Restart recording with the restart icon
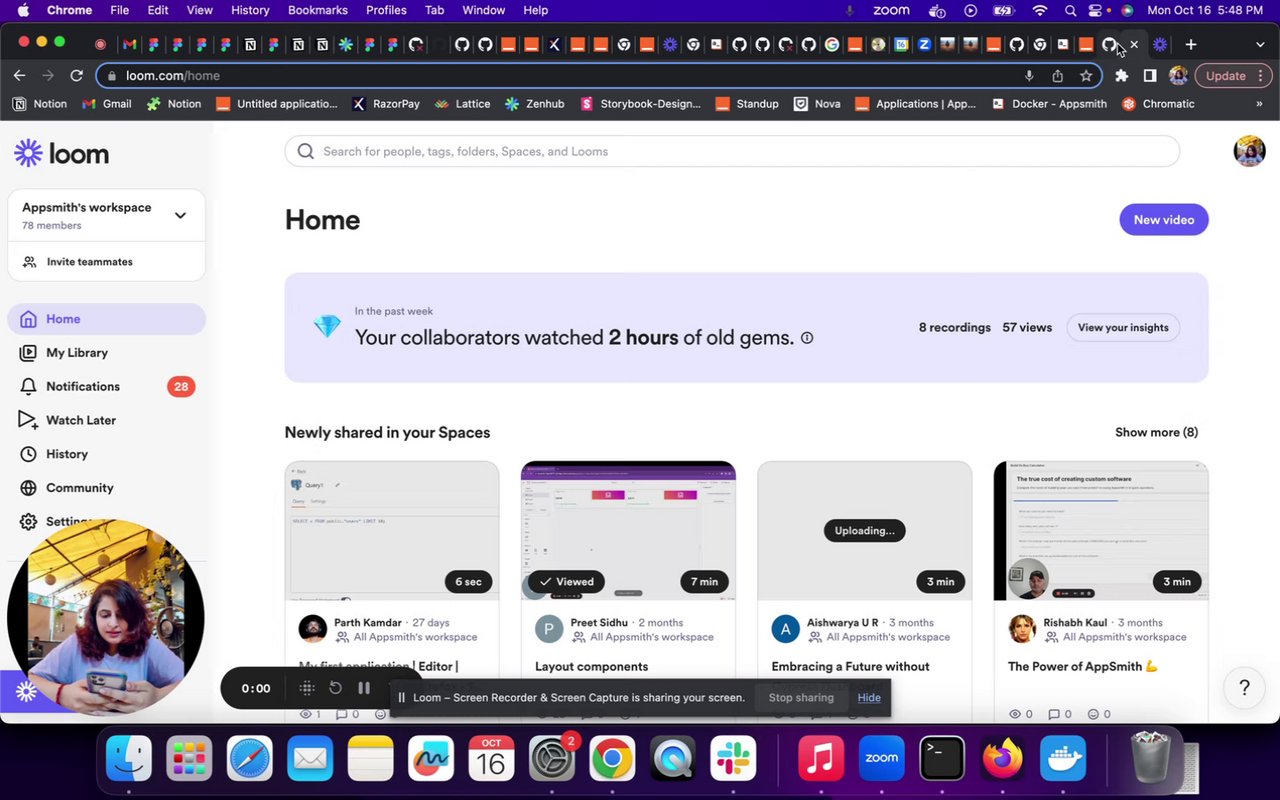This screenshot has width=1280, height=800. pyautogui.click(x=336, y=688)
